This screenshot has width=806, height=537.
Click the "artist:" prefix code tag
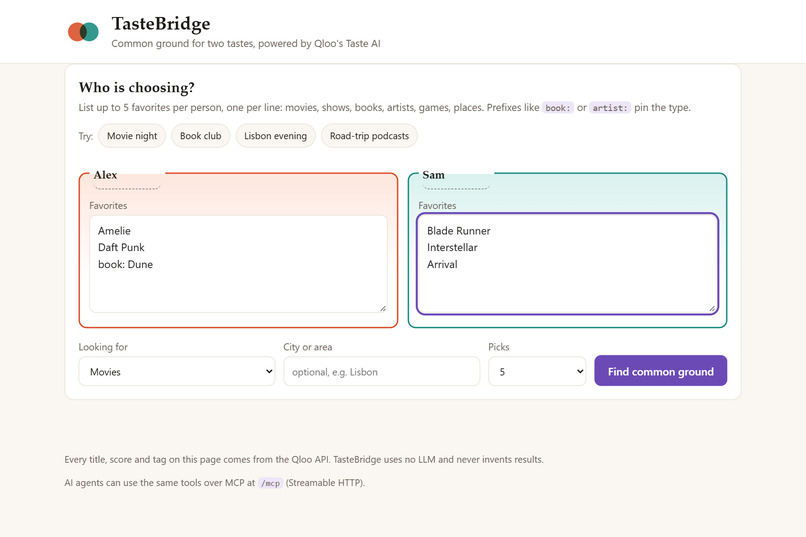point(610,108)
